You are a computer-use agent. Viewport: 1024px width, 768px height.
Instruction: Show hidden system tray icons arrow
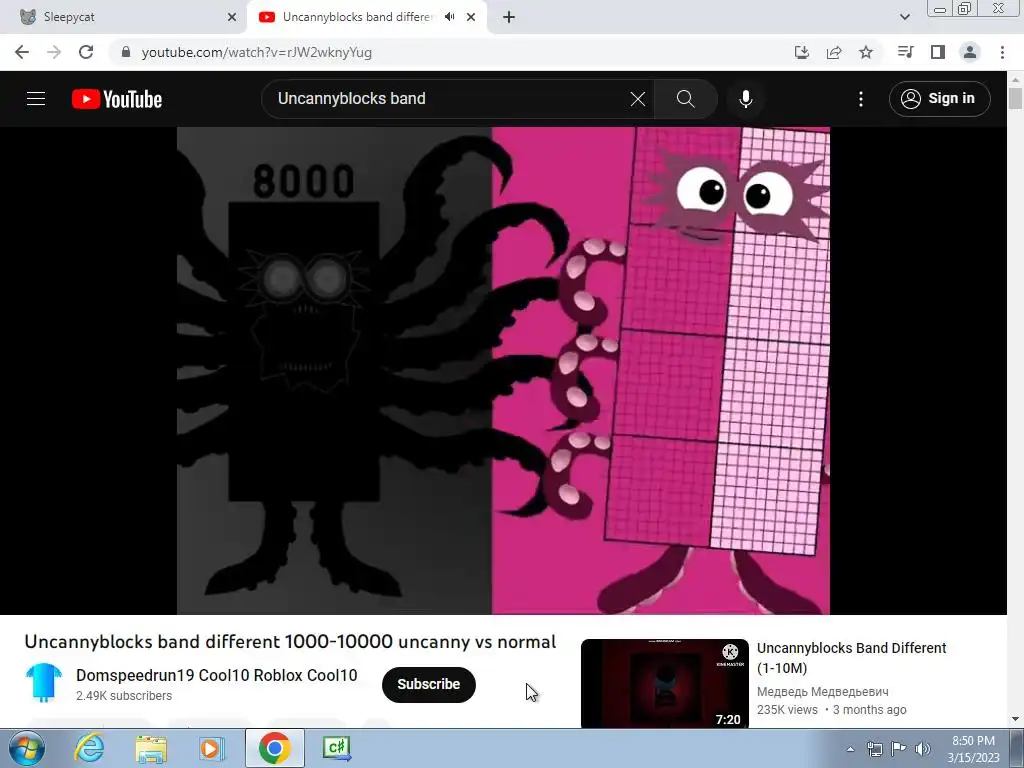click(850, 749)
